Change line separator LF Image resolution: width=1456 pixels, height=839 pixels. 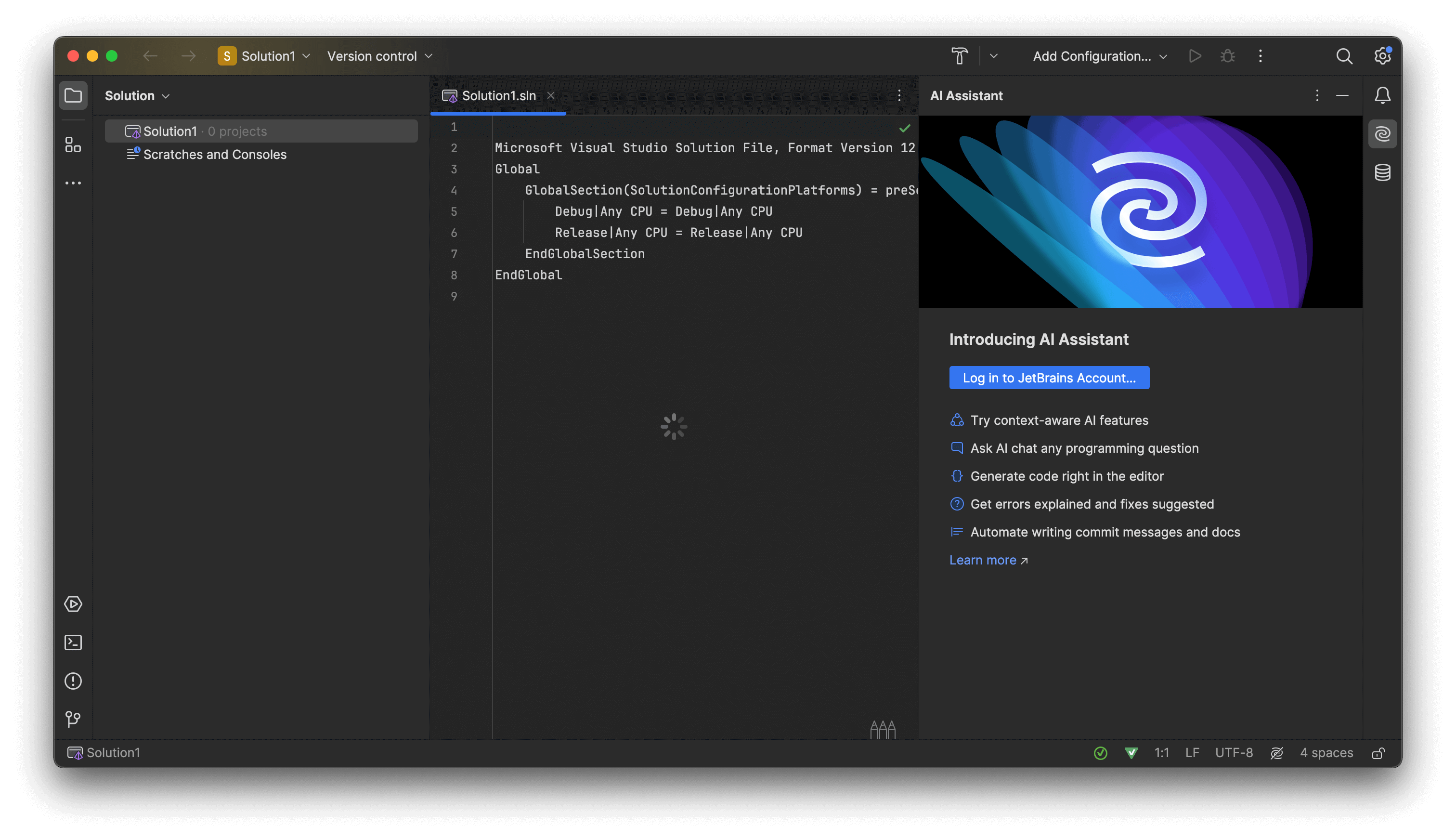(1192, 753)
